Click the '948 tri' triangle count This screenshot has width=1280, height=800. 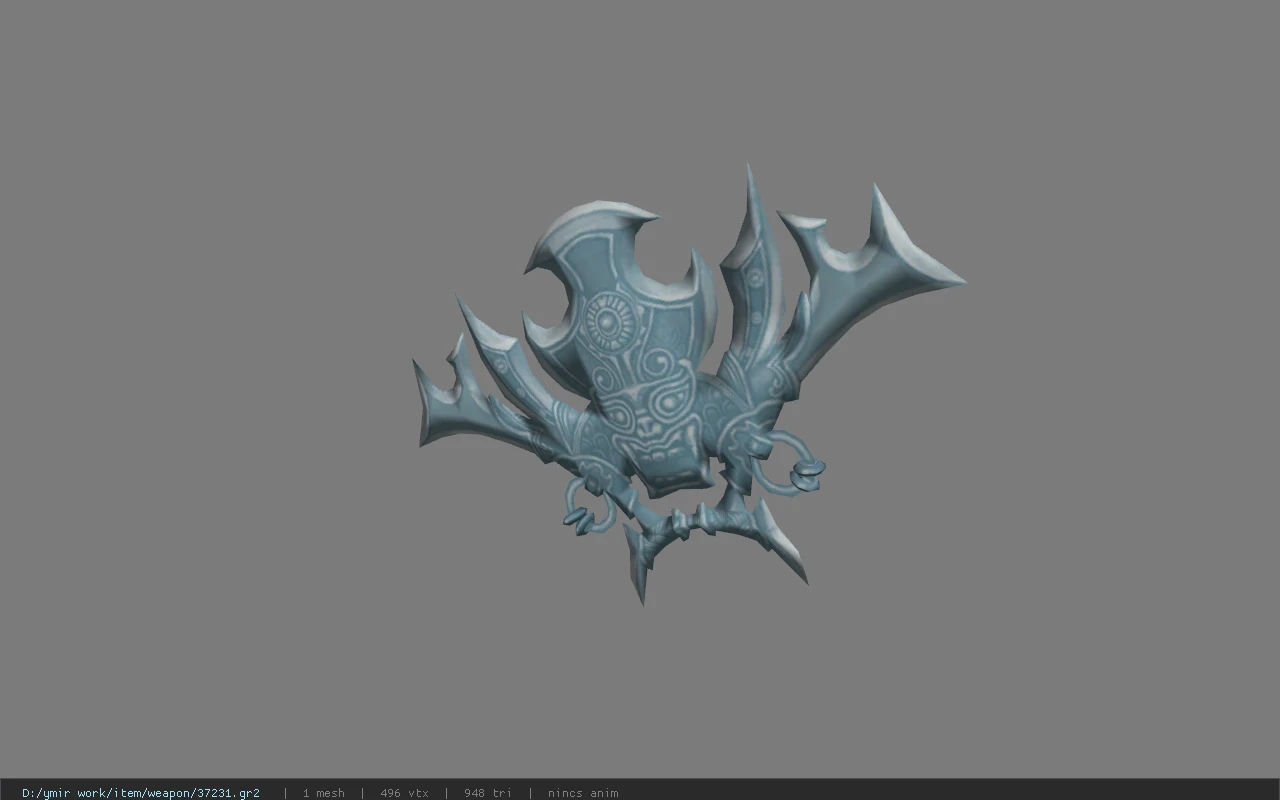[488, 793]
